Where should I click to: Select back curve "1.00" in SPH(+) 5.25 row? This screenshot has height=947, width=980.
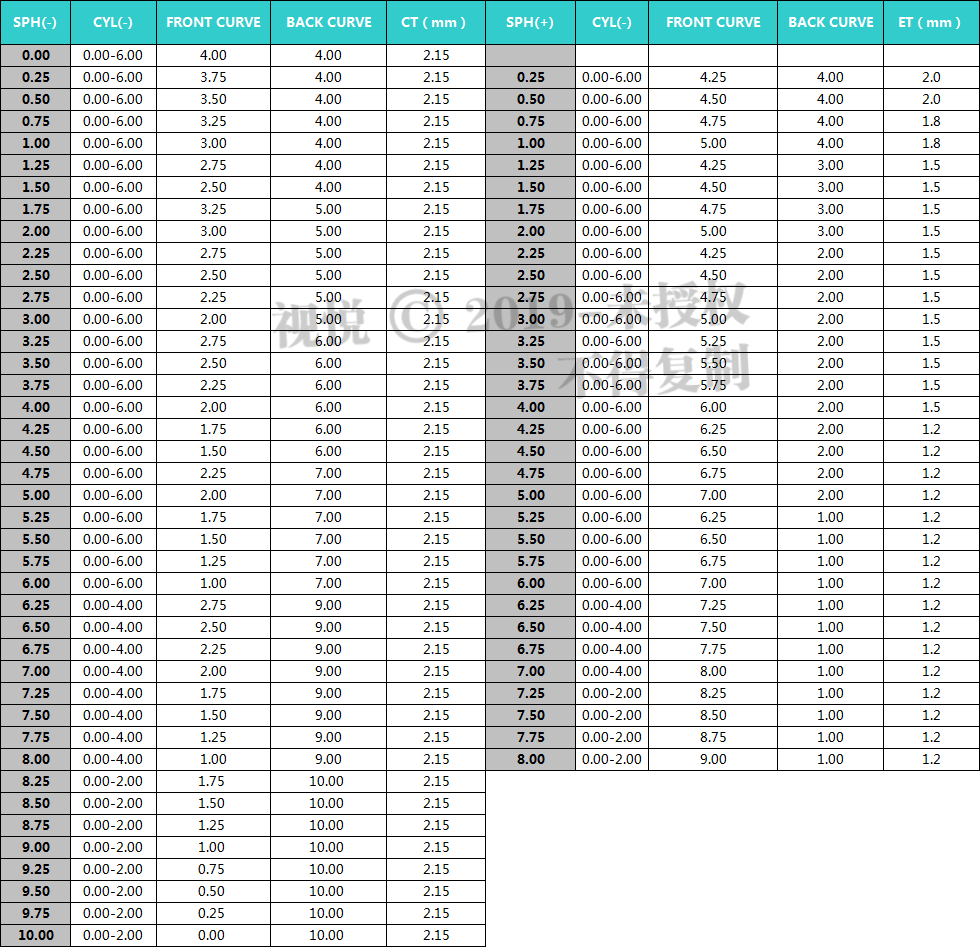tap(830, 518)
